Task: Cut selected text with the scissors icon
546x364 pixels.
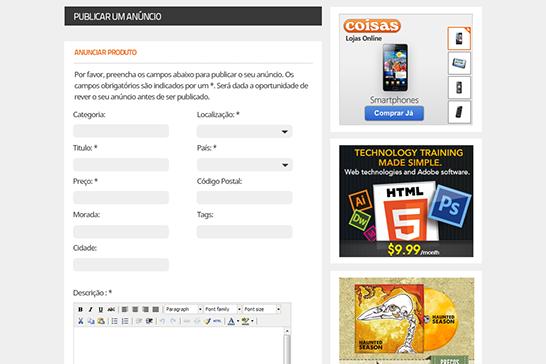Action: click(x=81, y=321)
